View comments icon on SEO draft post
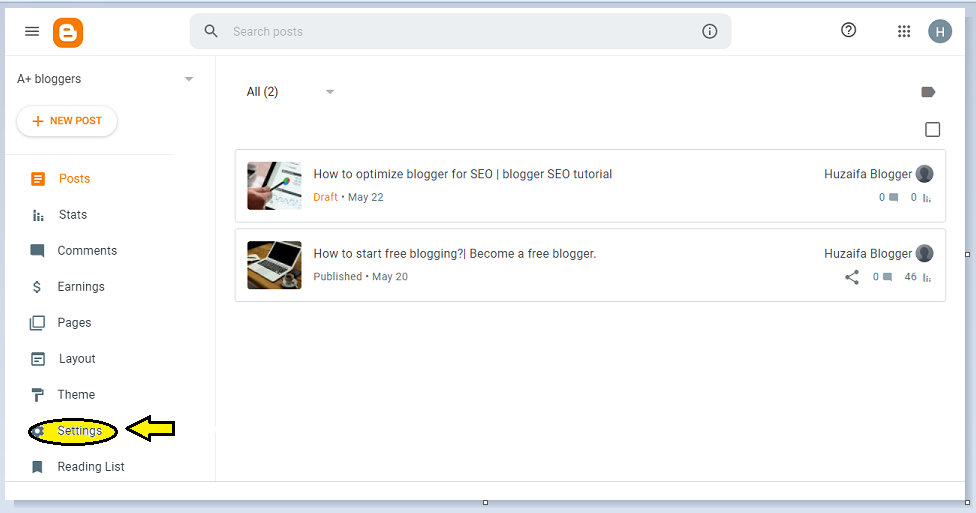 [x=894, y=197]
